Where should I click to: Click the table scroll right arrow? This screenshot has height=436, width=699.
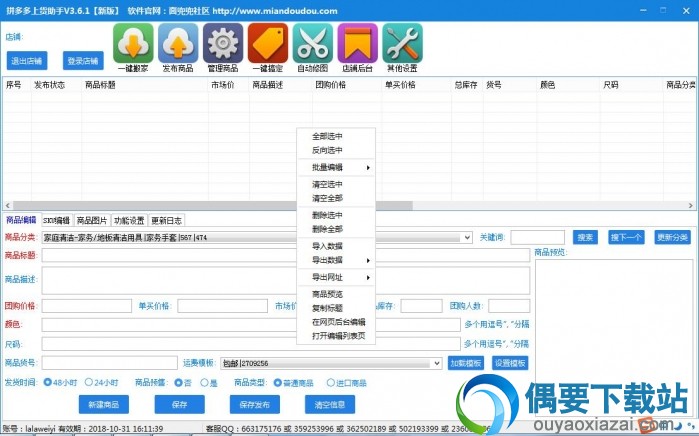point(691,206)
